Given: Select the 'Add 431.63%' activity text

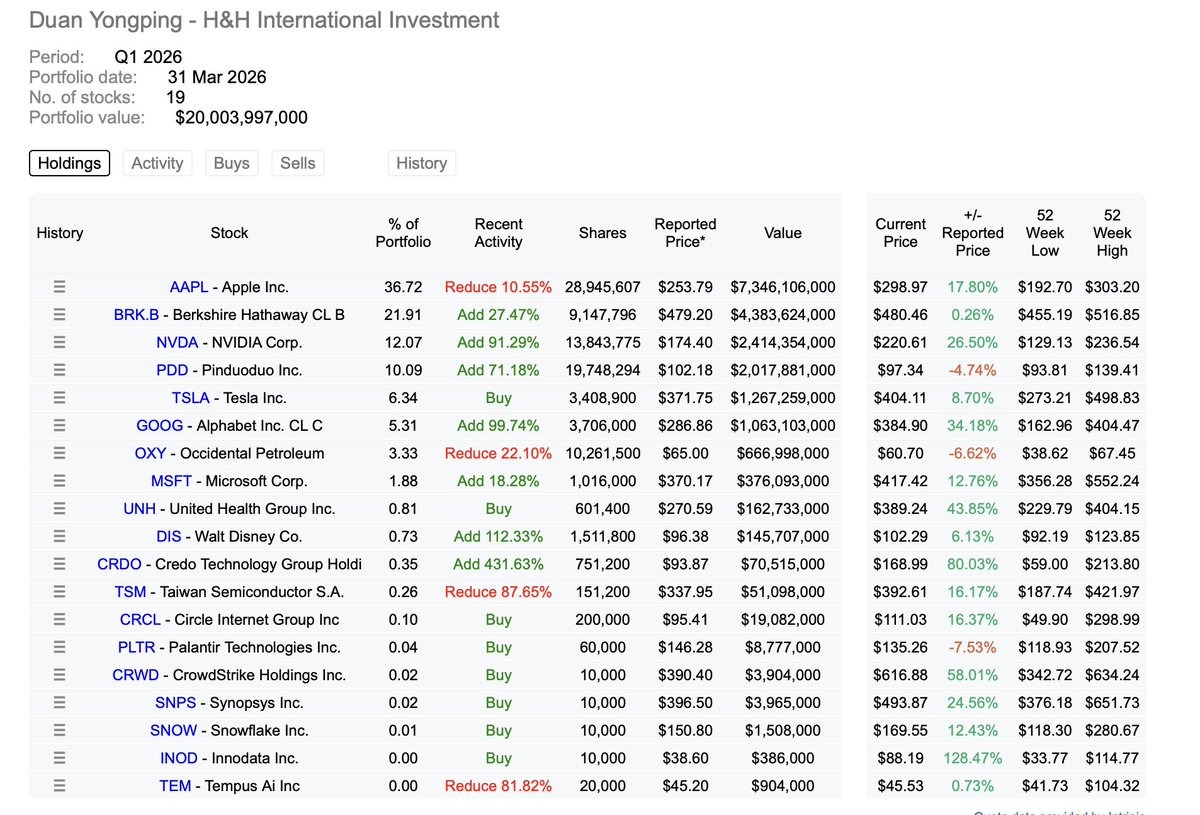Looking at the screenshot, I should (x=498, y=564).
